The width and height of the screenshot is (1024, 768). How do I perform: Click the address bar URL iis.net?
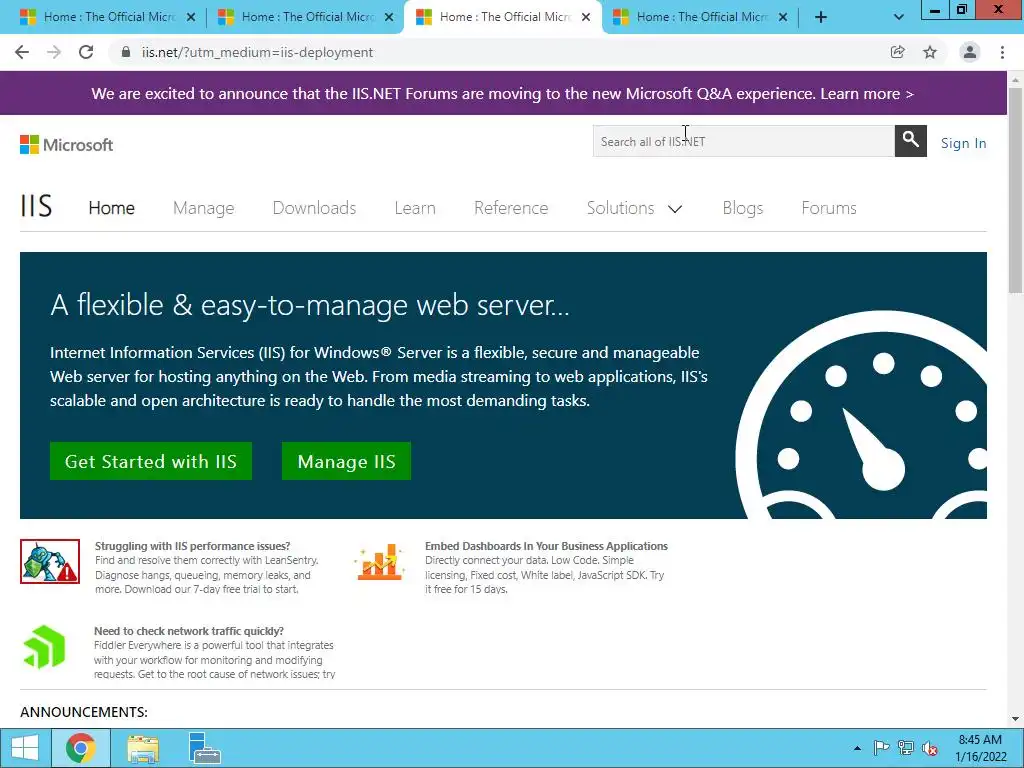(257, 52)
